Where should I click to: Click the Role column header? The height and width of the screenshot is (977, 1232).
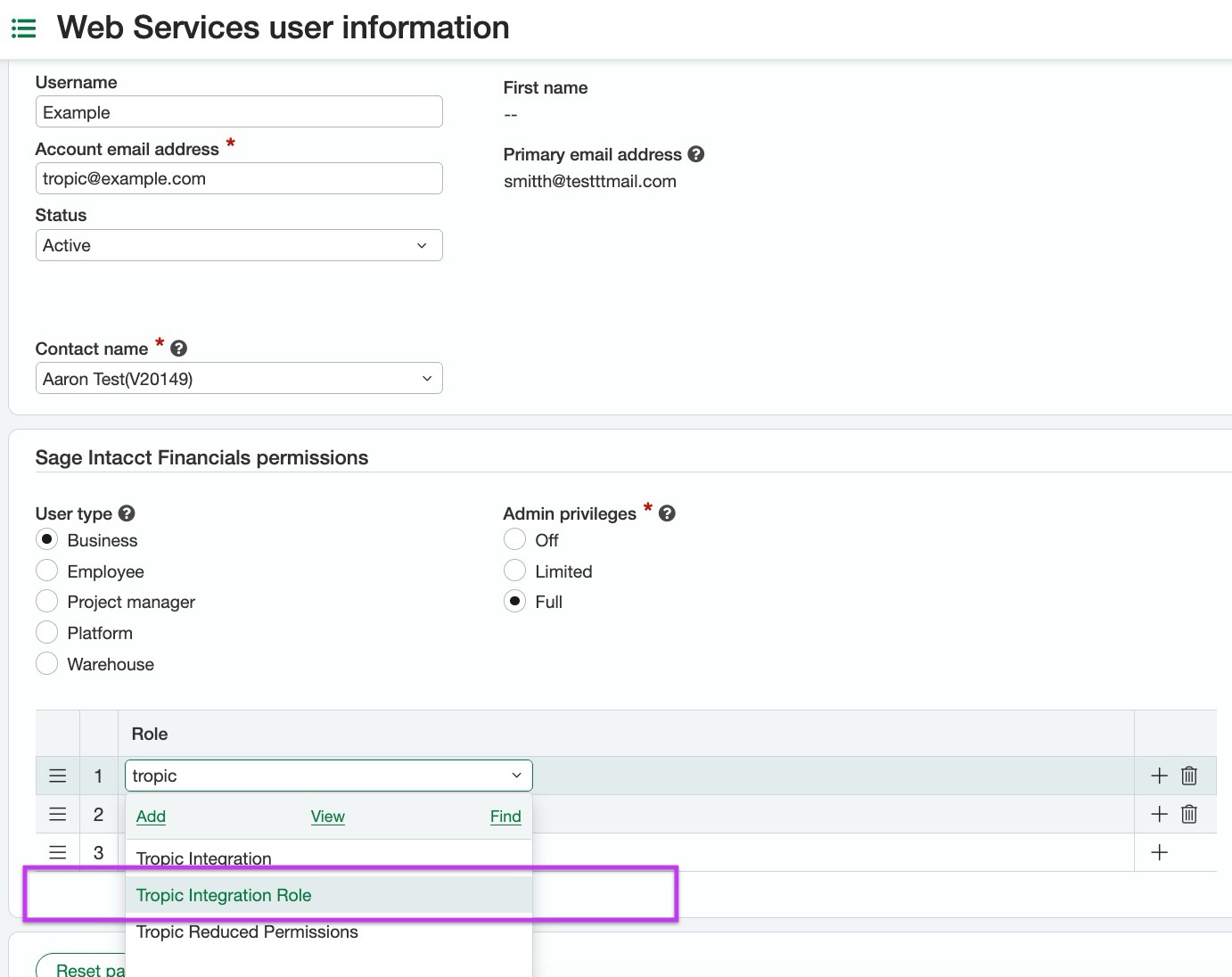click(150, 734)
